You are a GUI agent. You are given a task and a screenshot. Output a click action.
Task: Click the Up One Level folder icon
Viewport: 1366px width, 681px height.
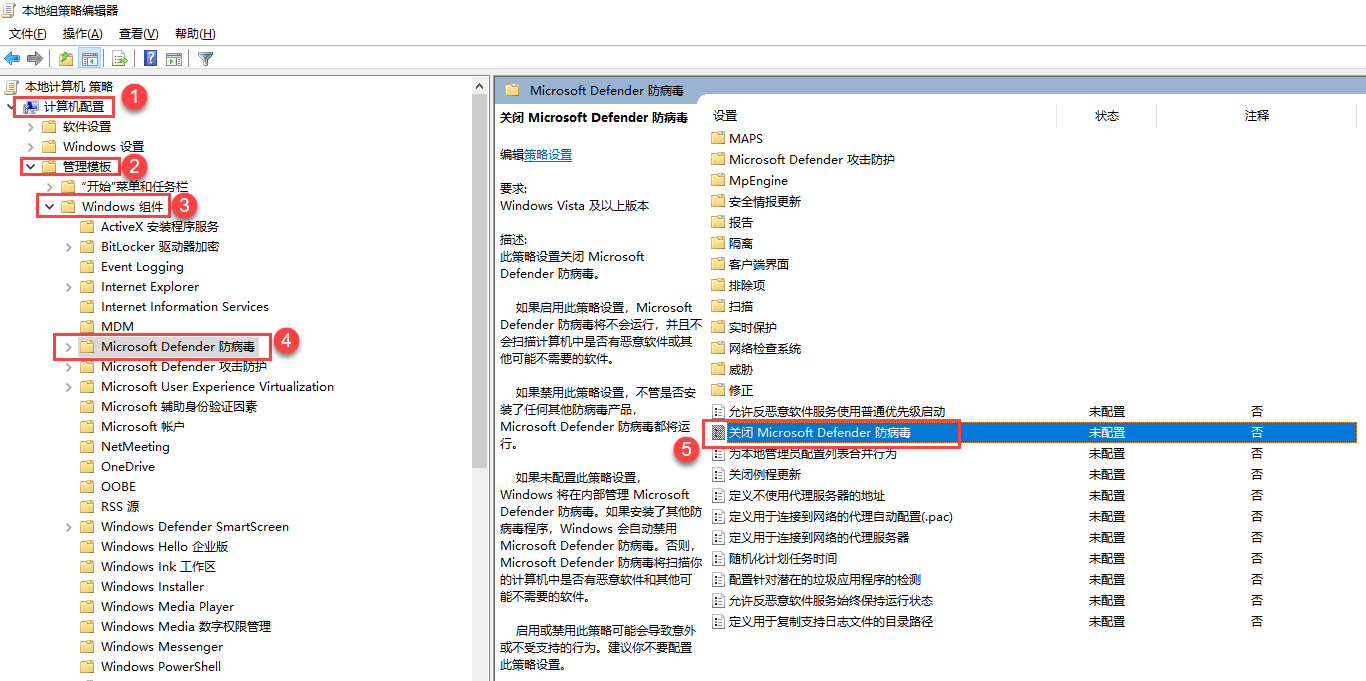click(x=66, y=59)
